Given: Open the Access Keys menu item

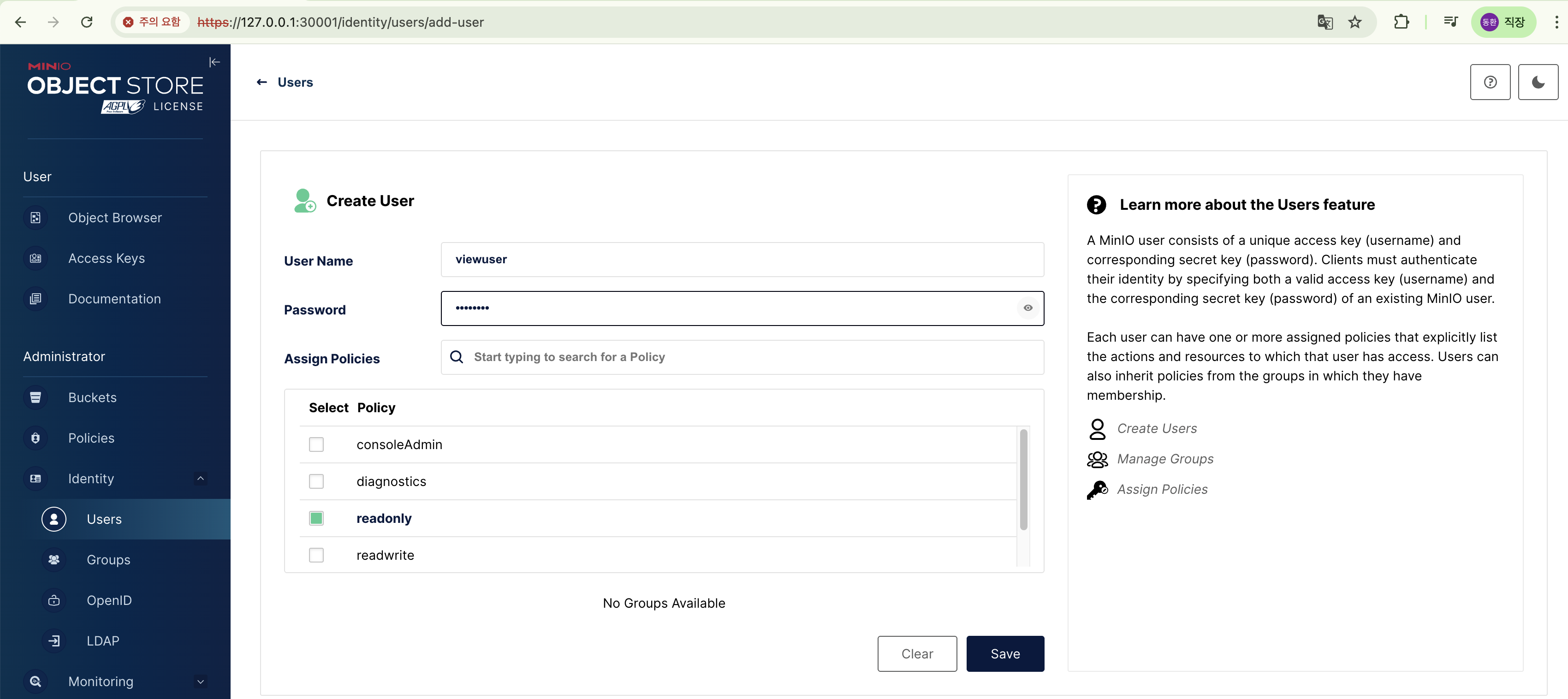Looking at the screenshot, I should (107, 258).
